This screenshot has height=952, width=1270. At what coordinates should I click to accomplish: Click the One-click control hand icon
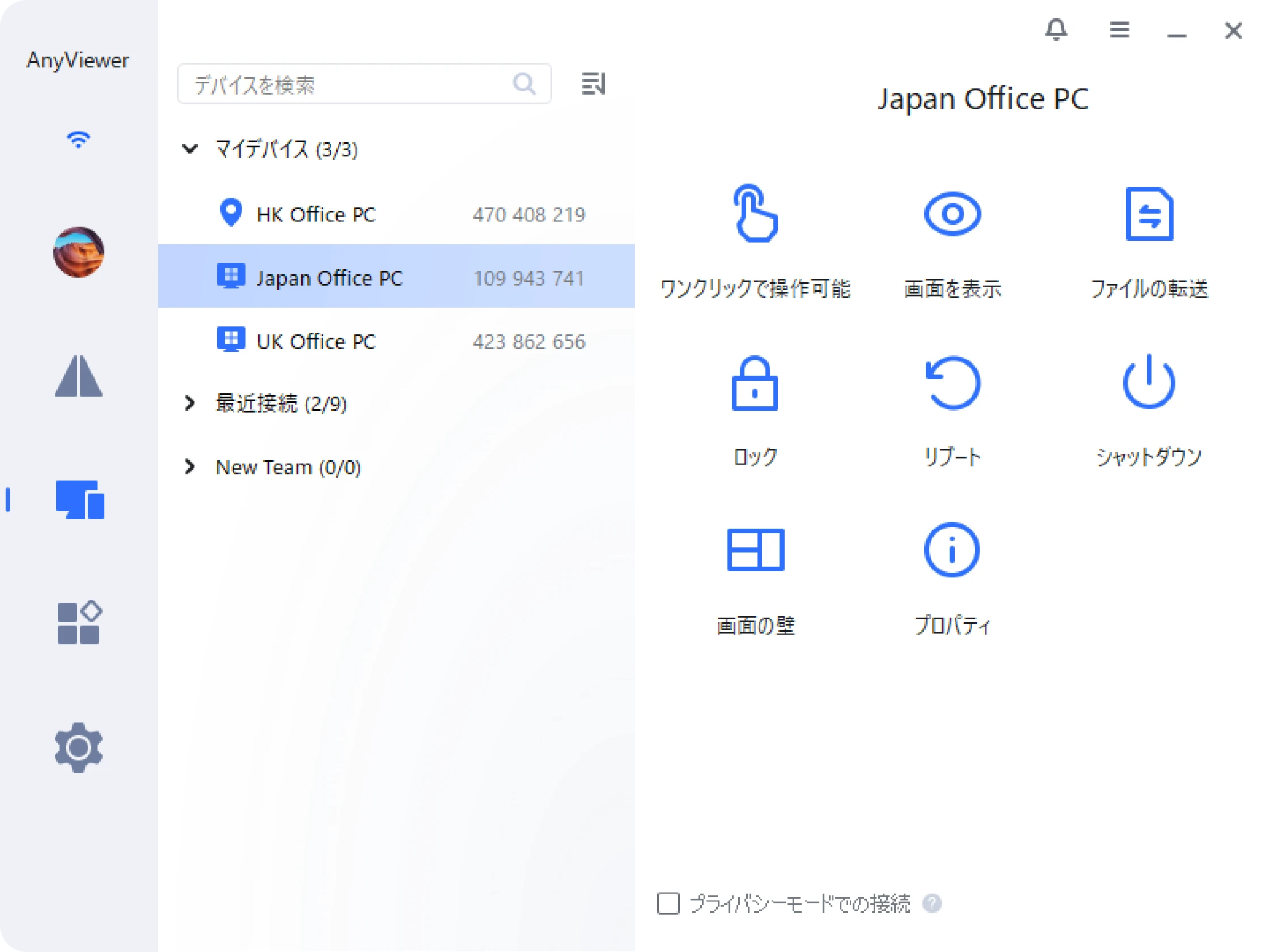click(x=755, y=214)
